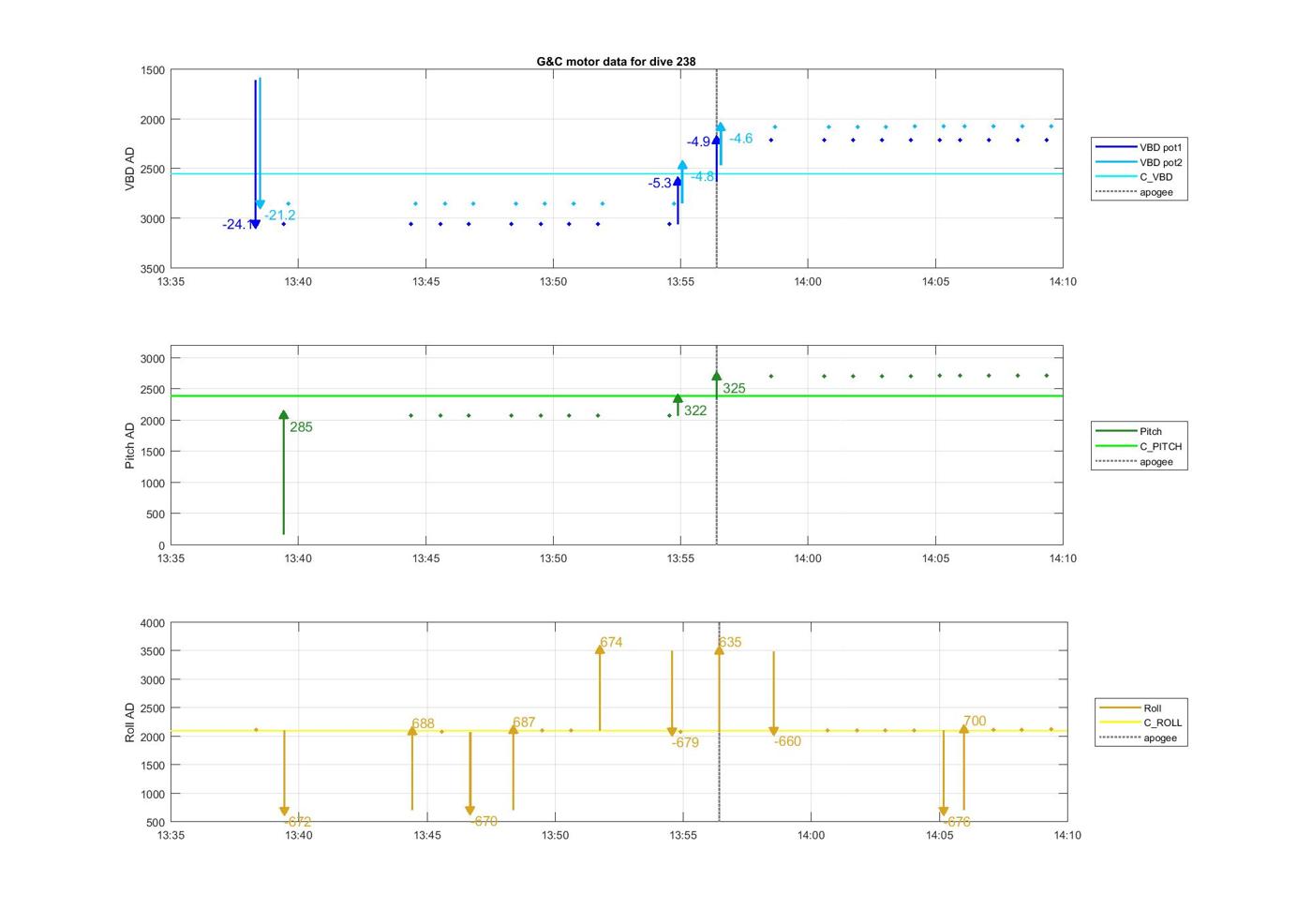
Task: Click the "VBD AD" axis label
Action: (x=130, y=170)
